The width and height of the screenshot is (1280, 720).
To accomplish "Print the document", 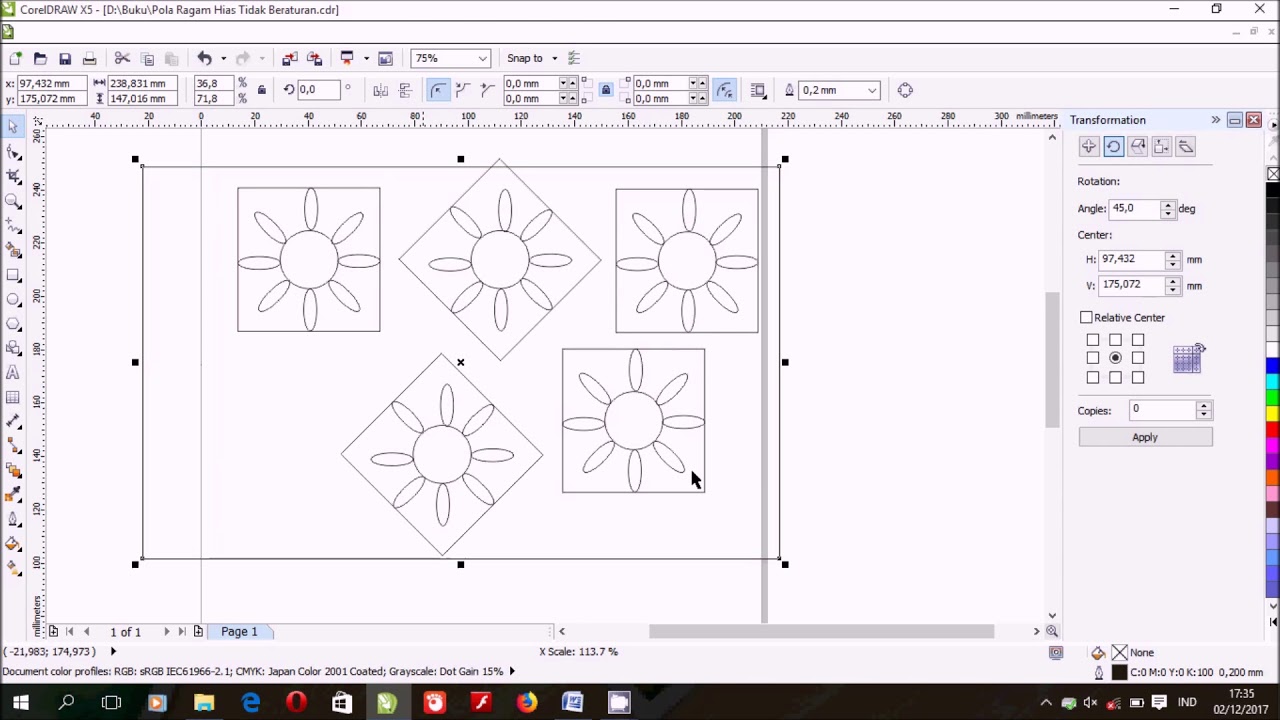I will click(89, 58).
